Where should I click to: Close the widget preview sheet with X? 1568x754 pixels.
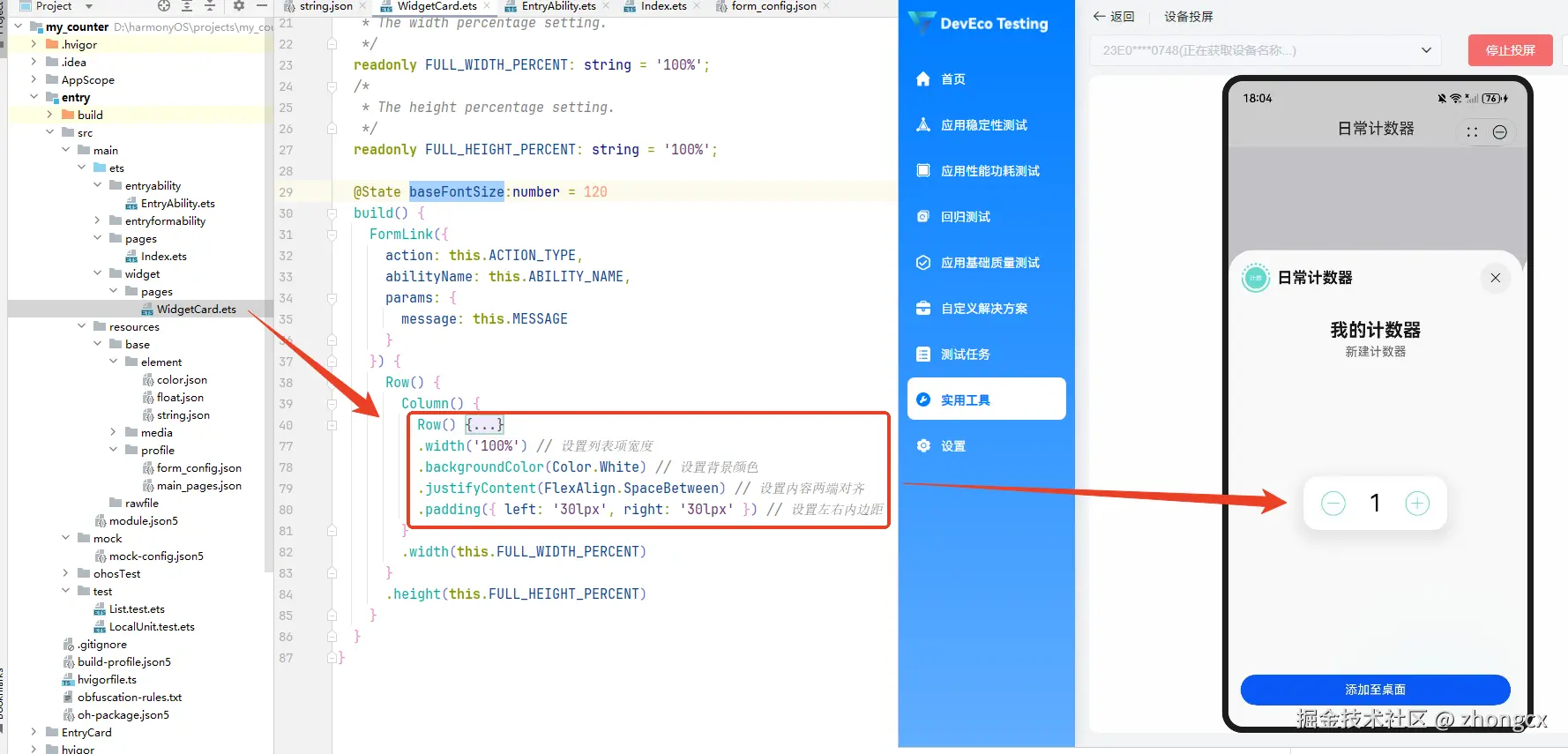coord(1495,278)
